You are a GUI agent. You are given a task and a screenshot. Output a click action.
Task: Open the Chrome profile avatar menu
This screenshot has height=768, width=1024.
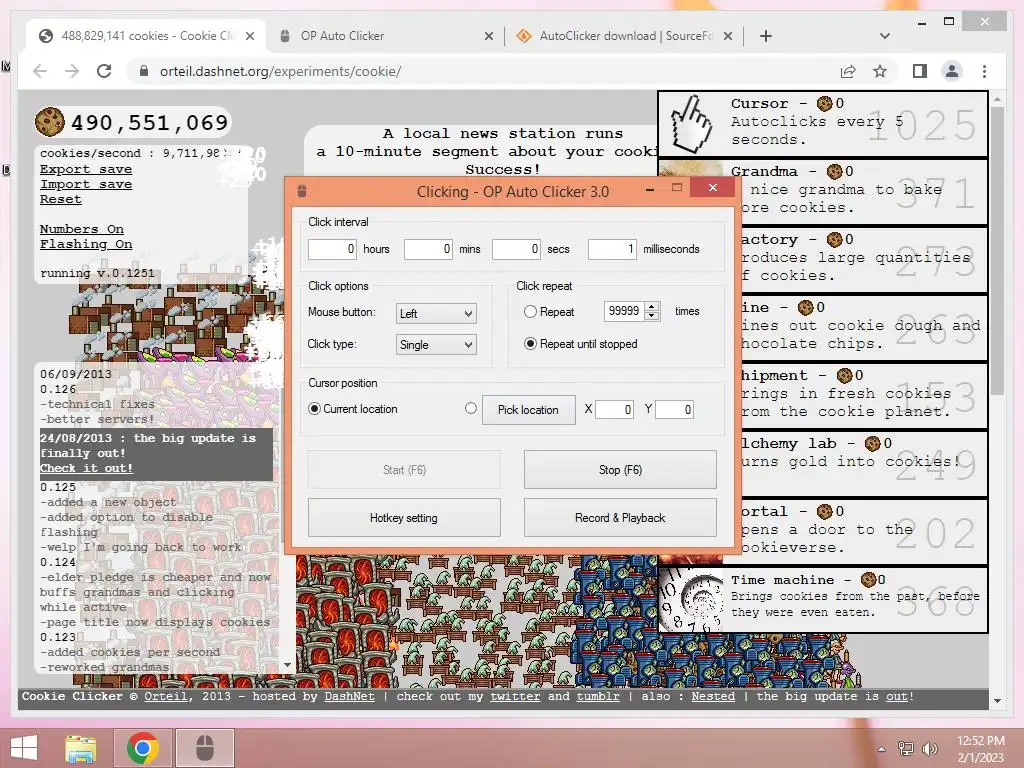coord(952,71)
